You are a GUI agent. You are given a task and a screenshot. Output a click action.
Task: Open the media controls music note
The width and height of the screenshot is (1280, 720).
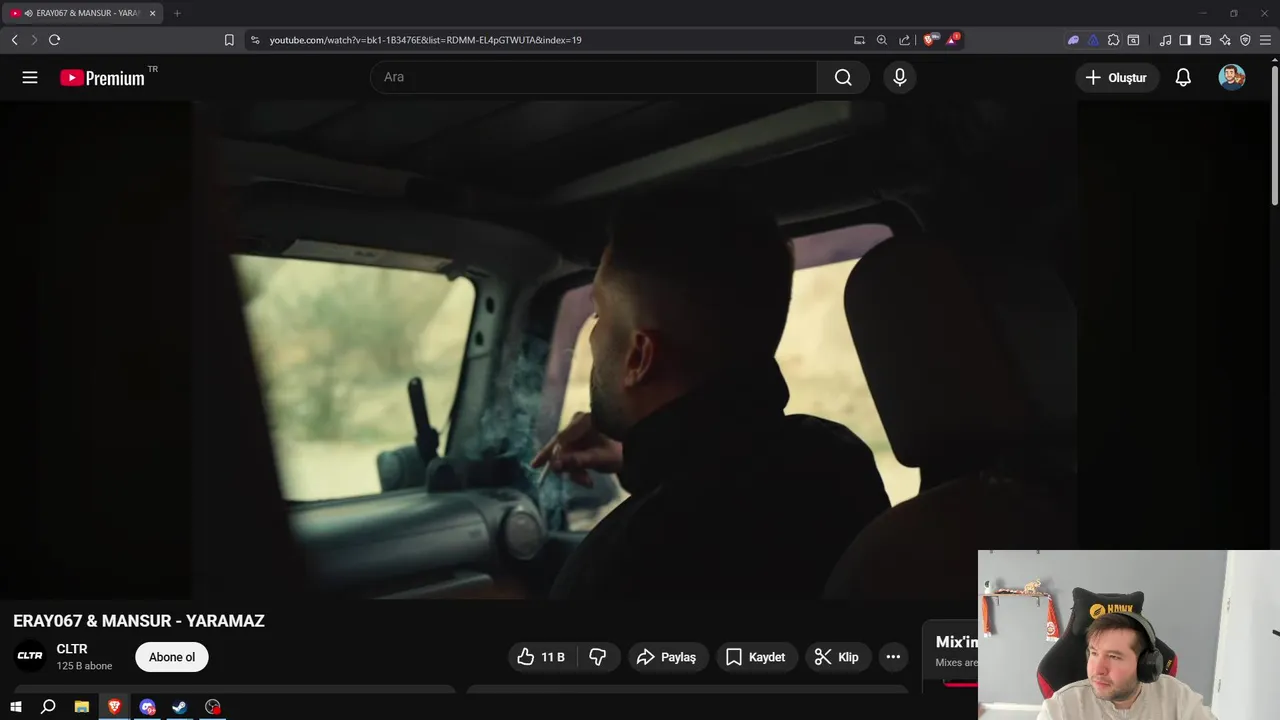click(x=1165, y=40)
